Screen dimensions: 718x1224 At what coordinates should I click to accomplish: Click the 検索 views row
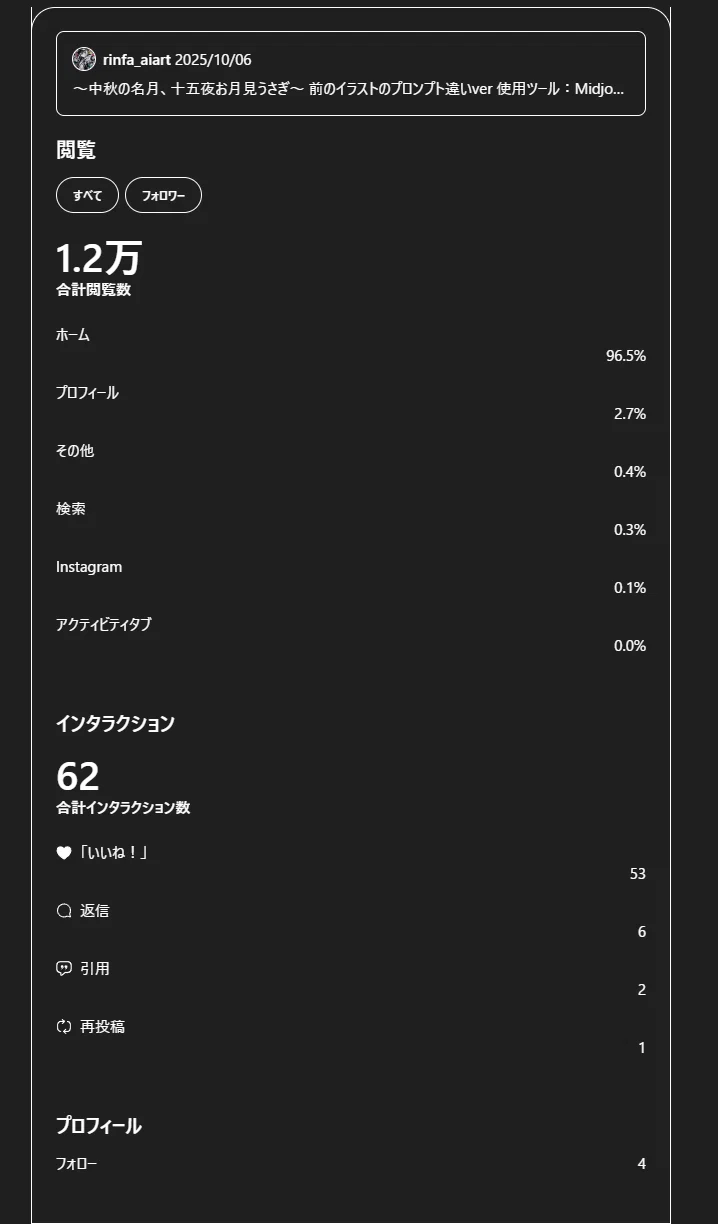tap(351, 520)
